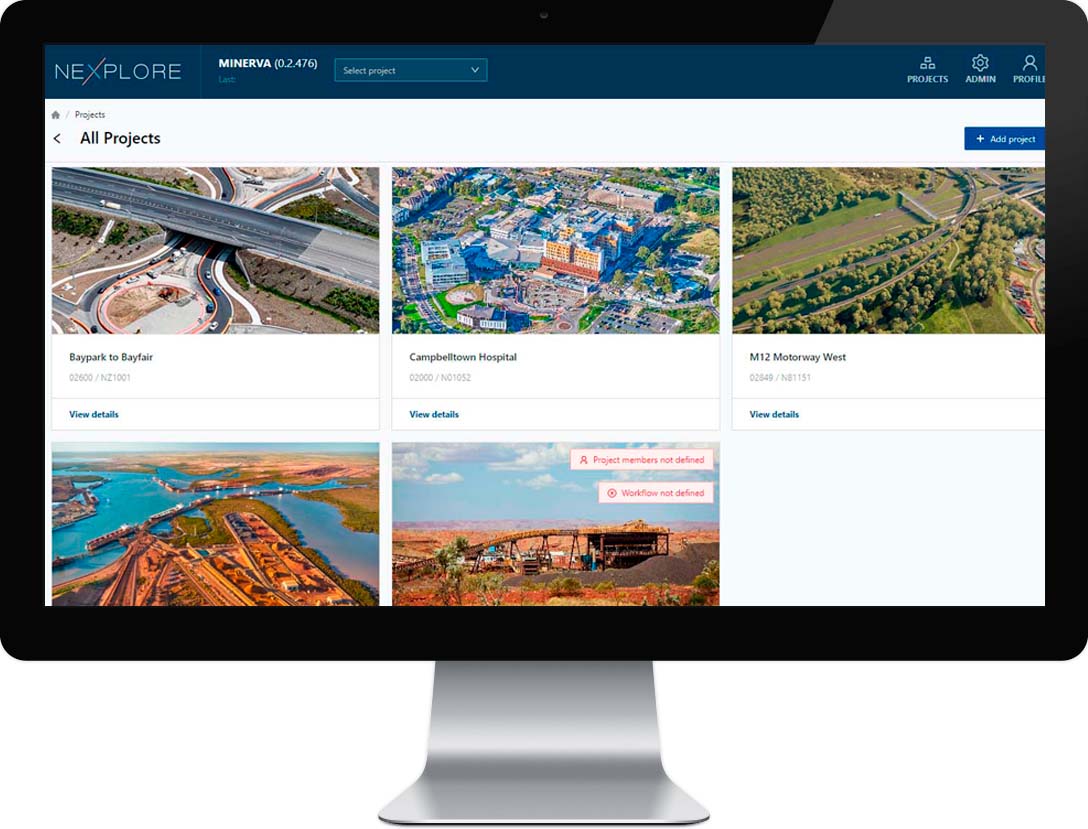Click the Project members not defined badge
Image resolution: width=1088 pixels, height=829 pixels.
coord(642,460)
